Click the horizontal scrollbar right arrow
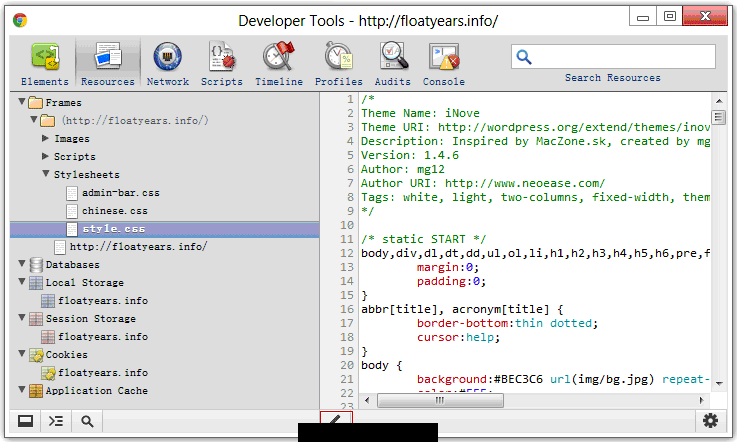Screen dimensions: 737x442 click(x=701, y=401)
